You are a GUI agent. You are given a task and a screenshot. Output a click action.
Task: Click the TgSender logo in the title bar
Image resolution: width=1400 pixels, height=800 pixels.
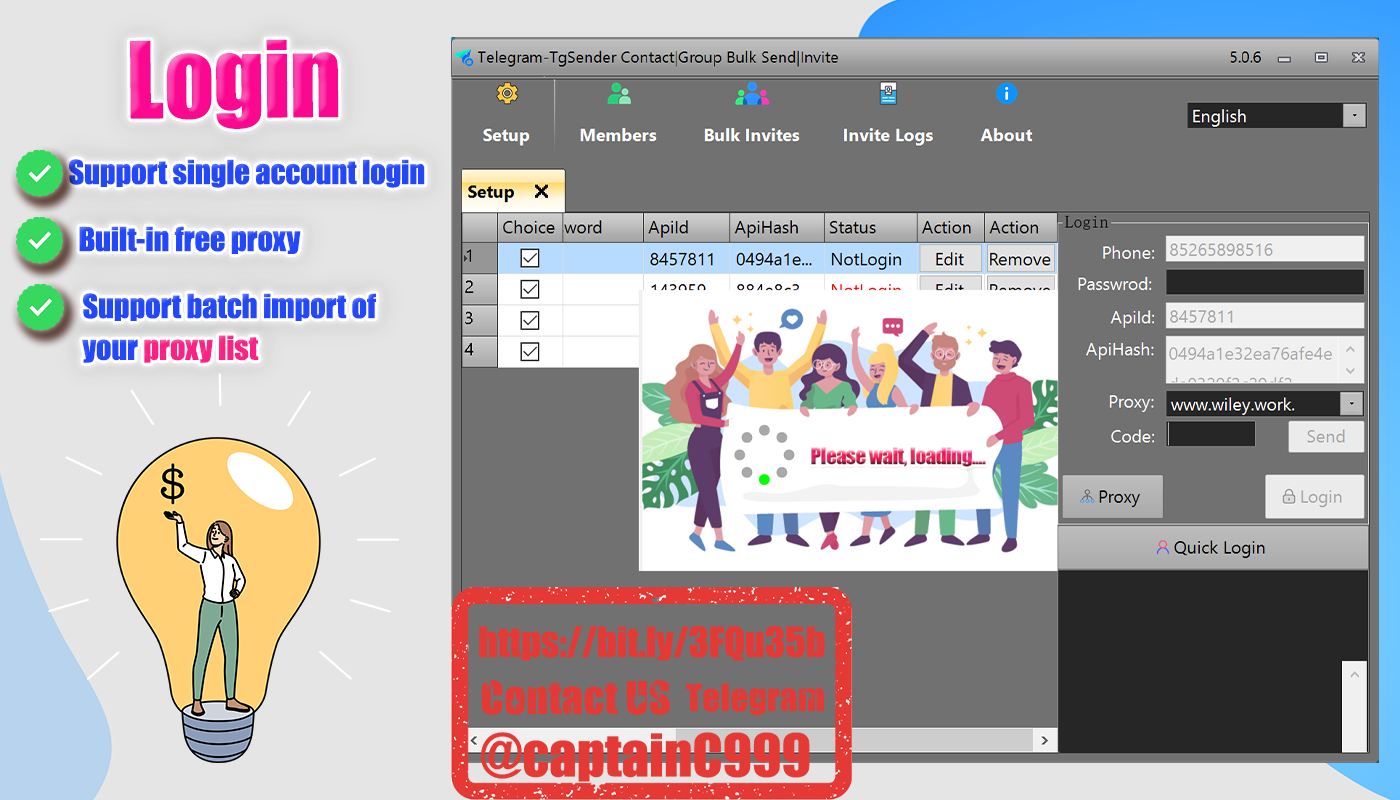[463, 57]
